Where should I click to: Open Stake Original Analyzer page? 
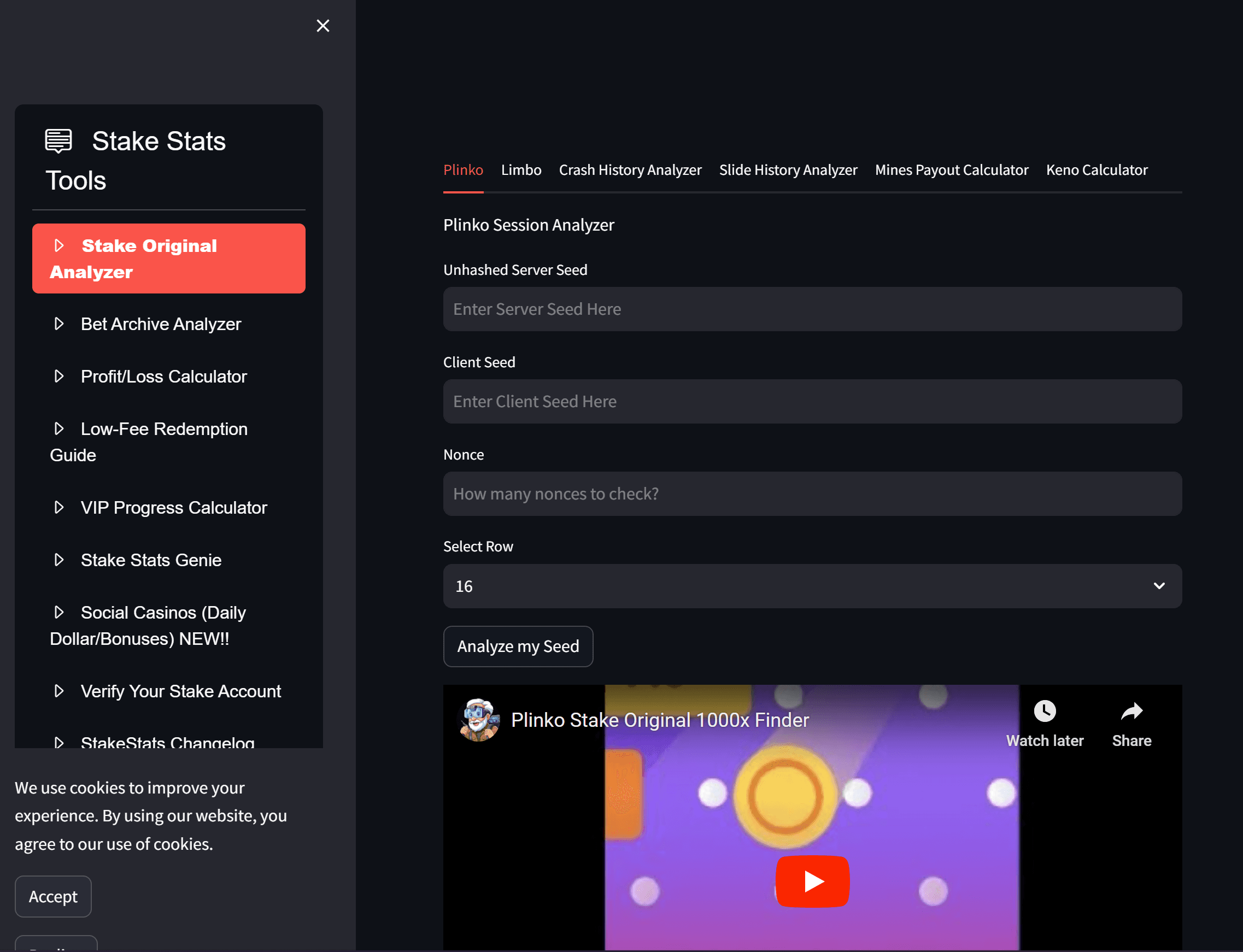(169, 258)
